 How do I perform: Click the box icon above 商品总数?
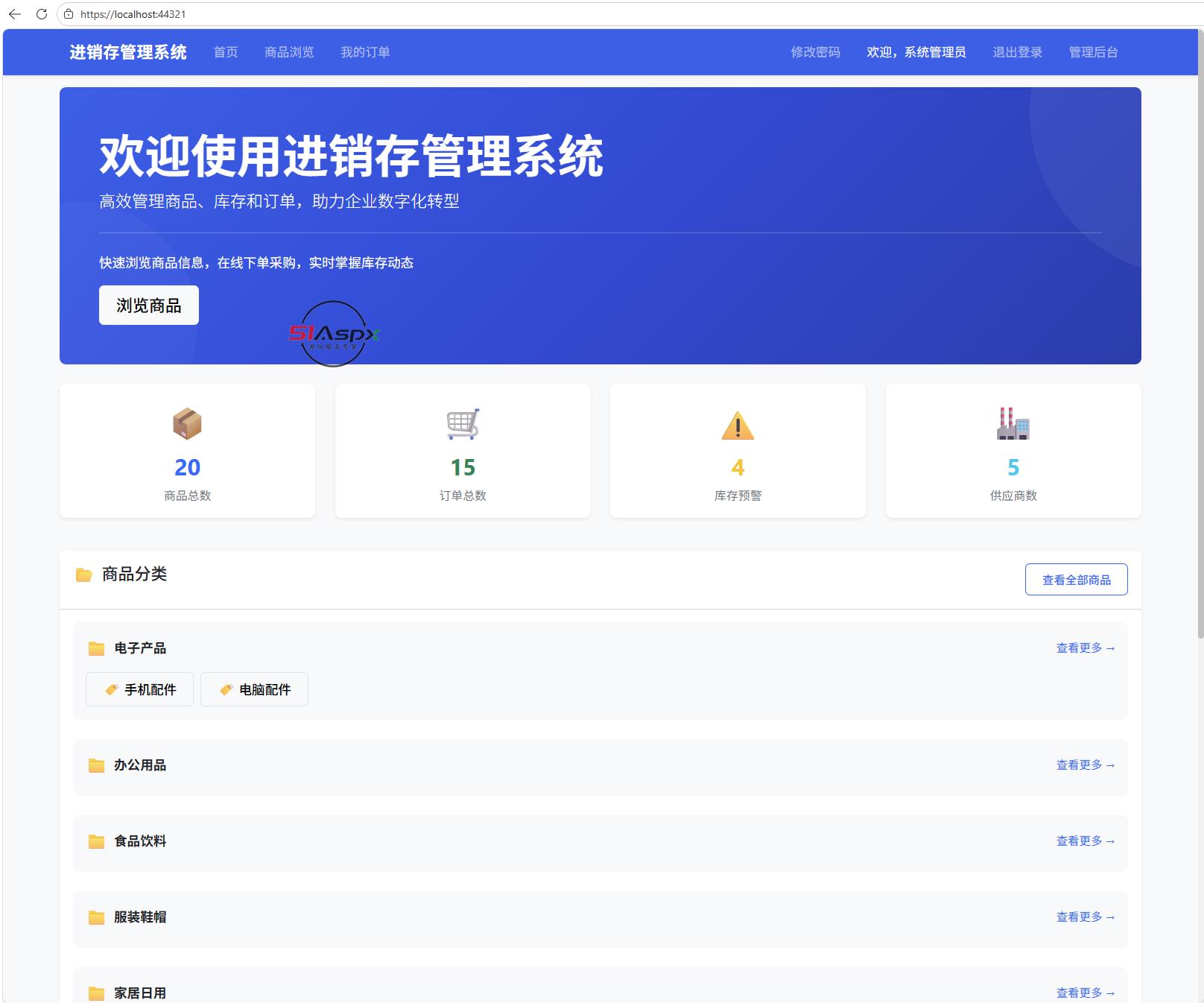click(x=187, y=424)
